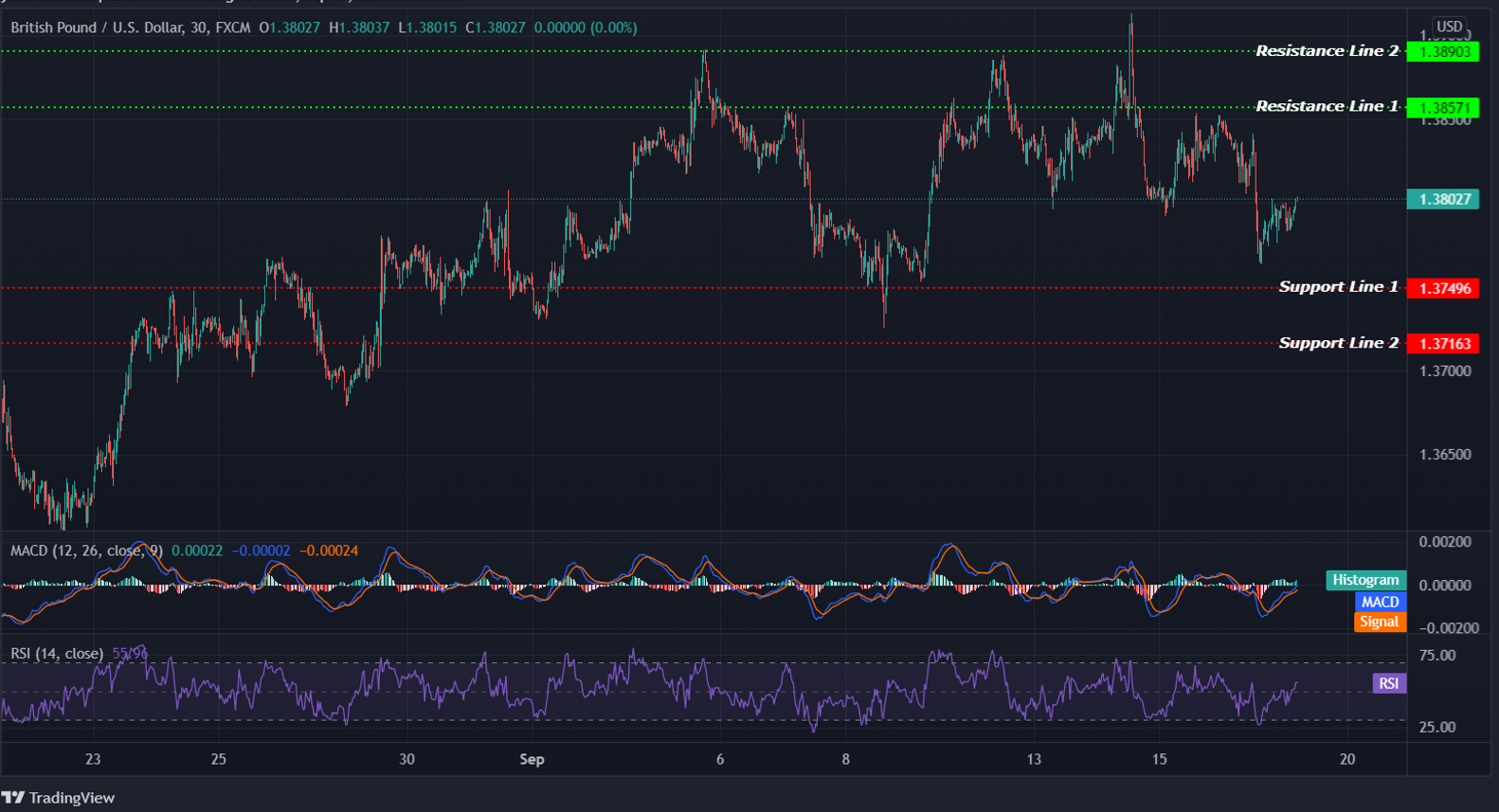
Task: Click the Support Line 2 label
Action: [x=1338, y=343]
